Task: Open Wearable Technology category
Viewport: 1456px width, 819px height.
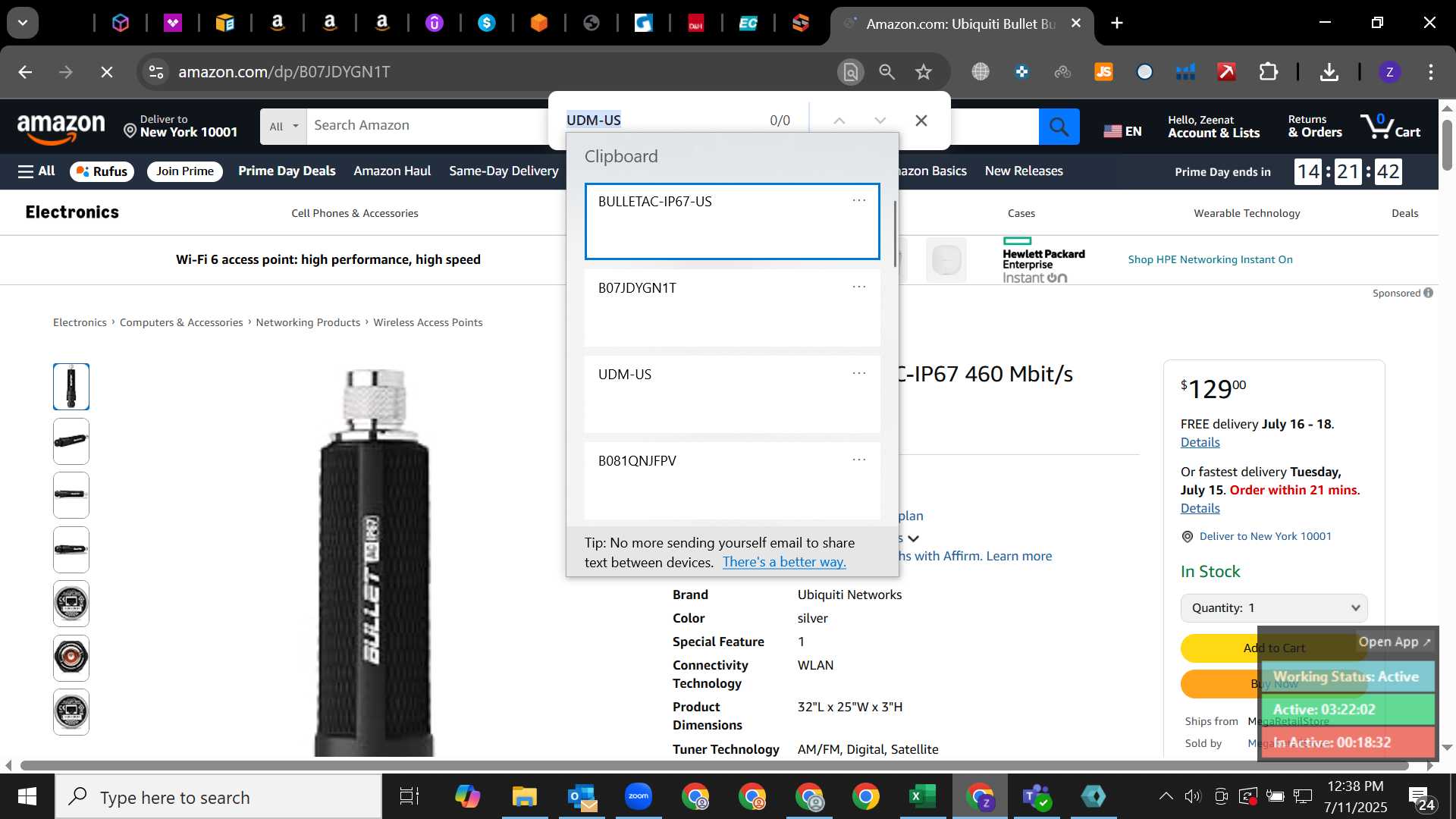Action: tap(1247, 213)
